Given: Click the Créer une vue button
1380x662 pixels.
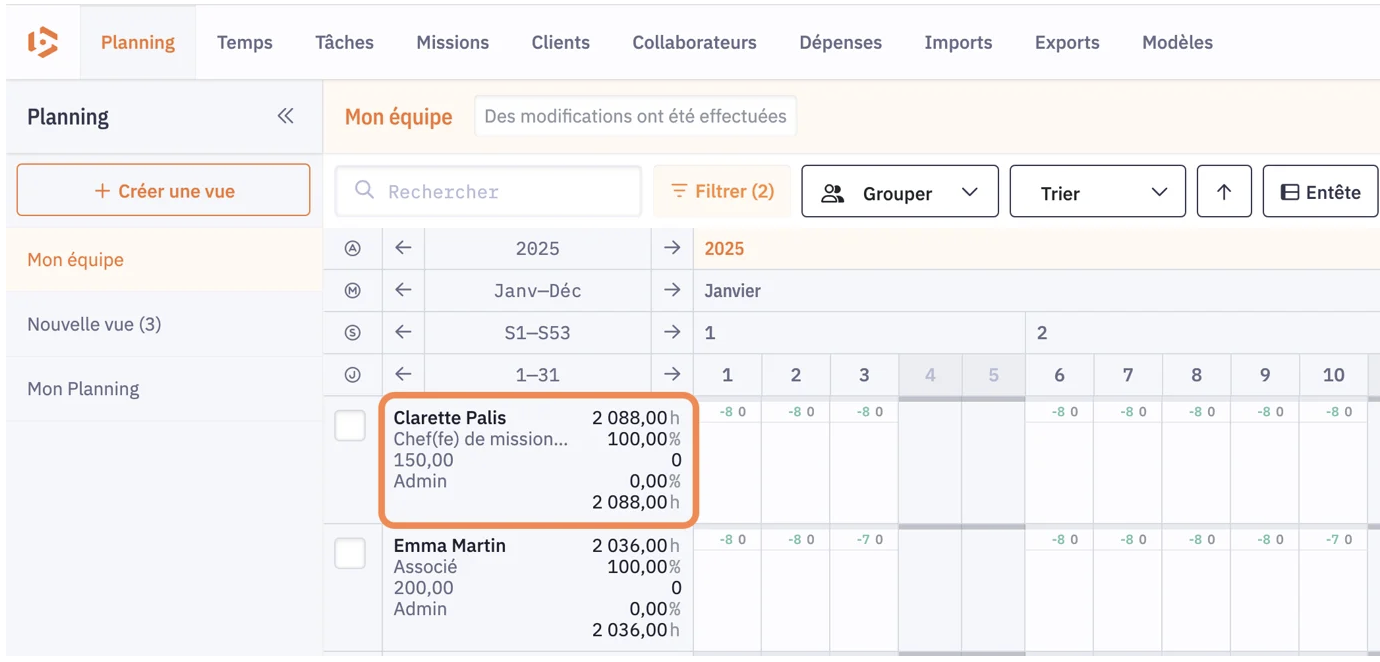Looking at the screenshot, I should [163, 191].
